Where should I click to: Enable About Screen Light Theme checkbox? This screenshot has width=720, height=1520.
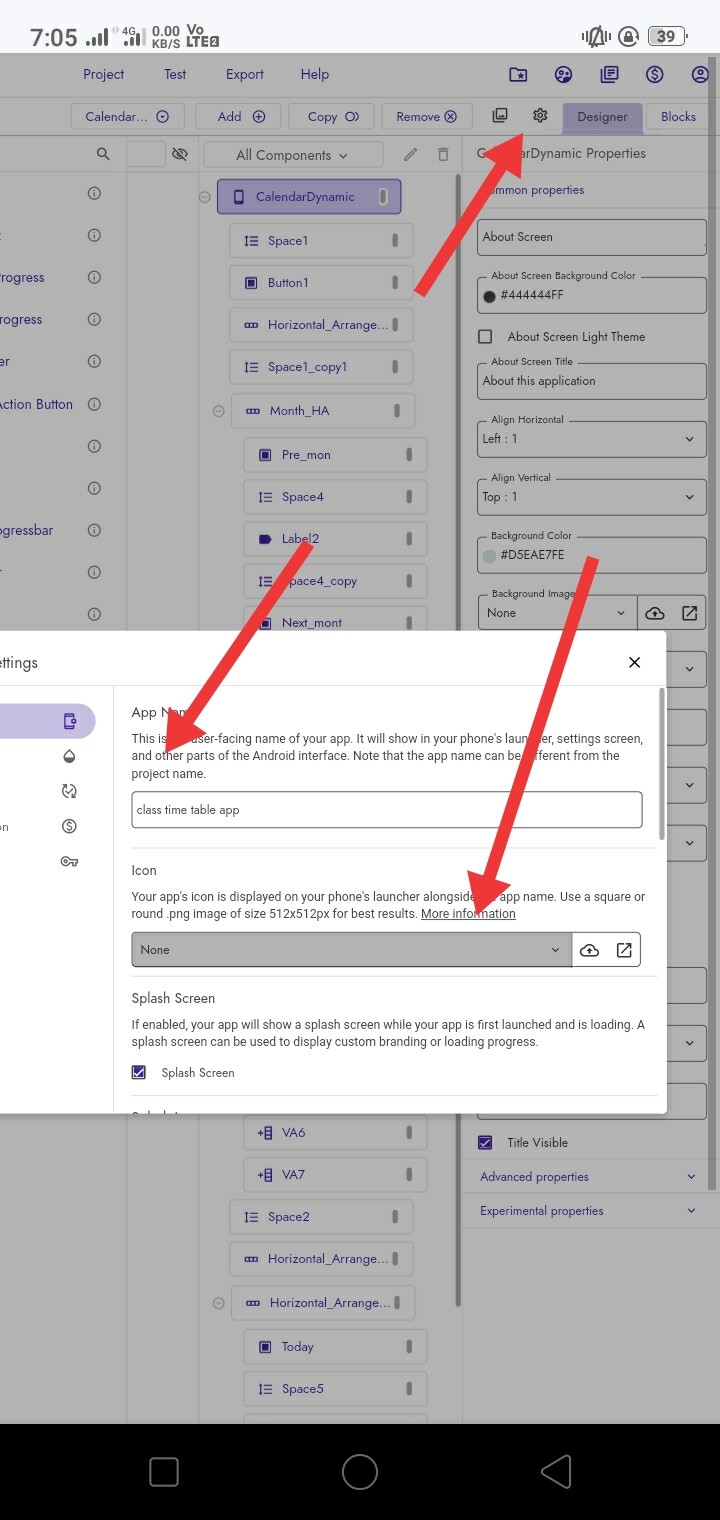[486, 337]
